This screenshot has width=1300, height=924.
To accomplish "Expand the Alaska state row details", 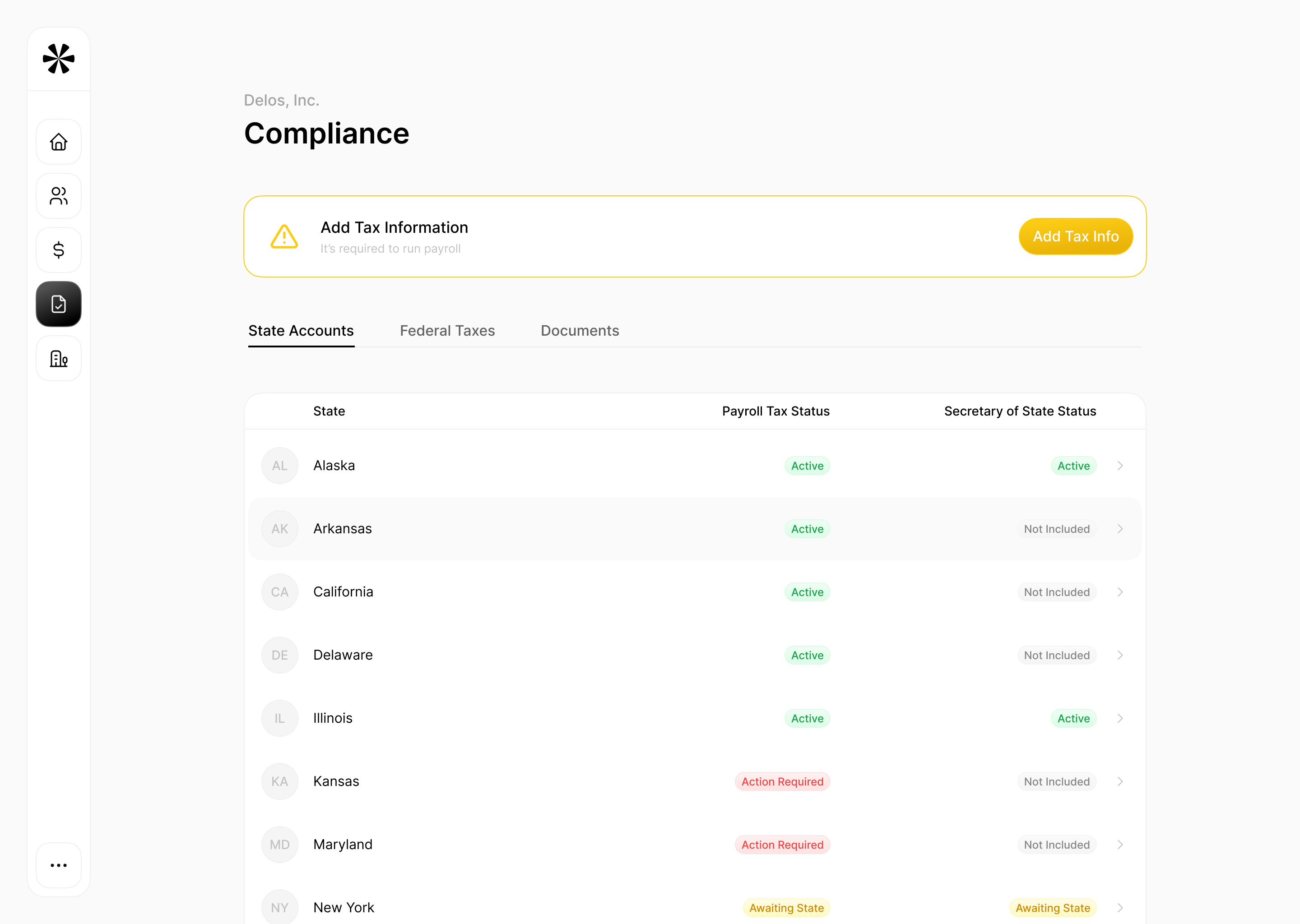I will [1120, 466].
